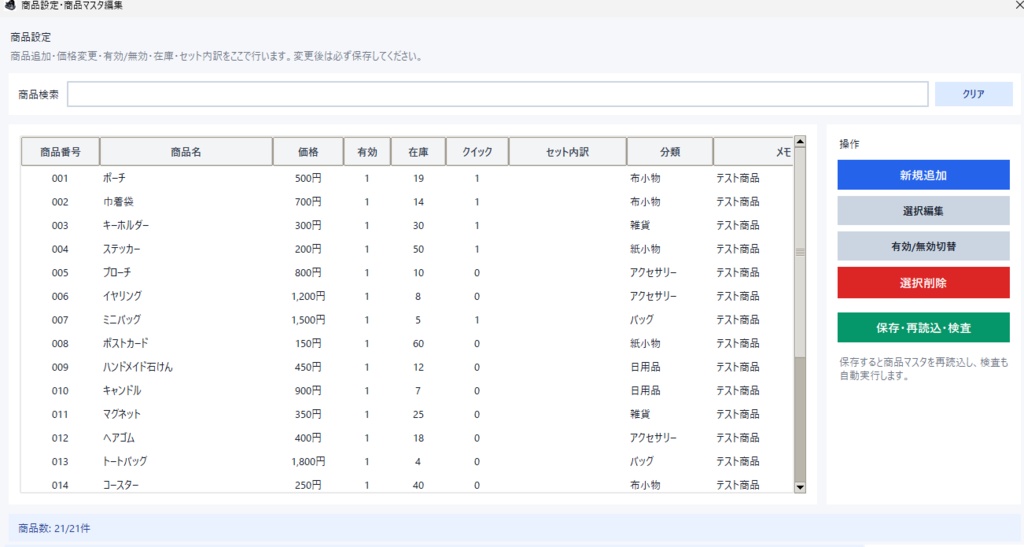The height and width of the screenshot is (547, 1024).
Task: Click the 商品数: 21/21件 status text
Action: tap(54, 528)
